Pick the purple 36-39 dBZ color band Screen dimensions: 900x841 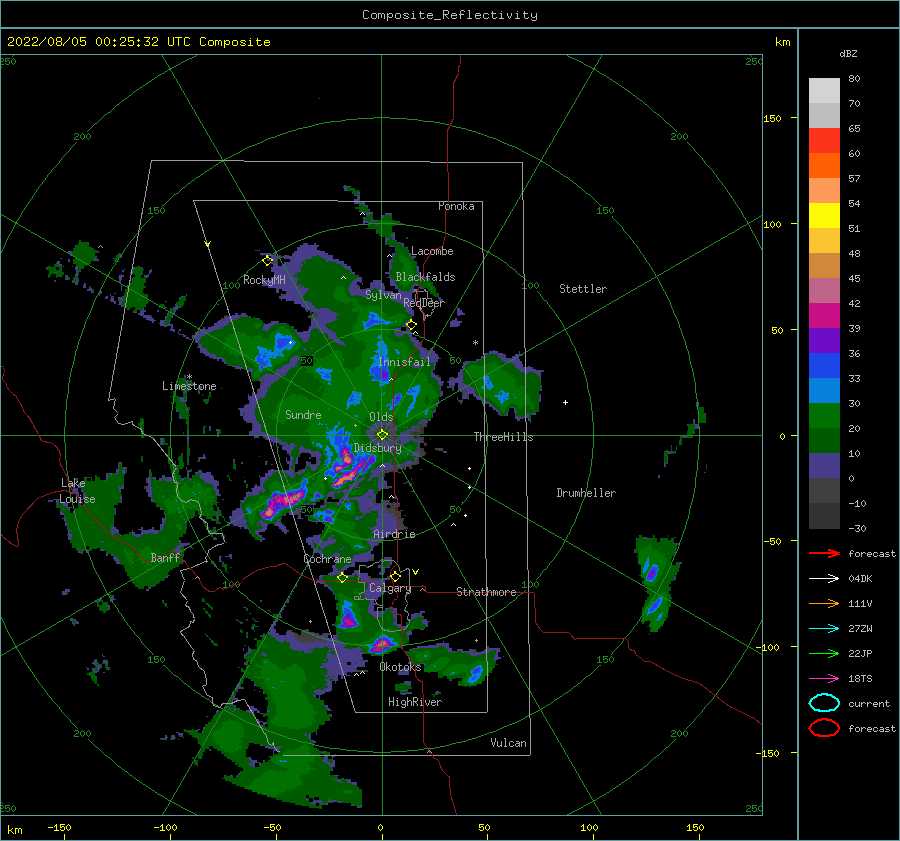pyautogui.click(x=824, y=341)
